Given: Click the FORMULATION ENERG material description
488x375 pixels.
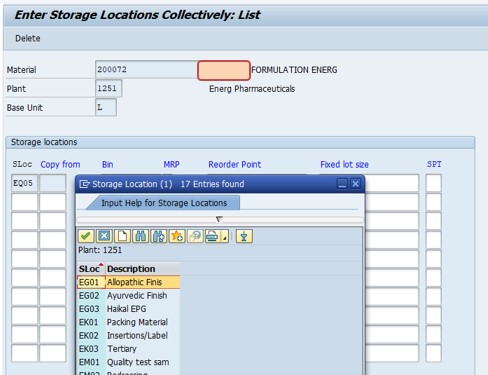Looking at the screenshot, I should pos(294,70).
